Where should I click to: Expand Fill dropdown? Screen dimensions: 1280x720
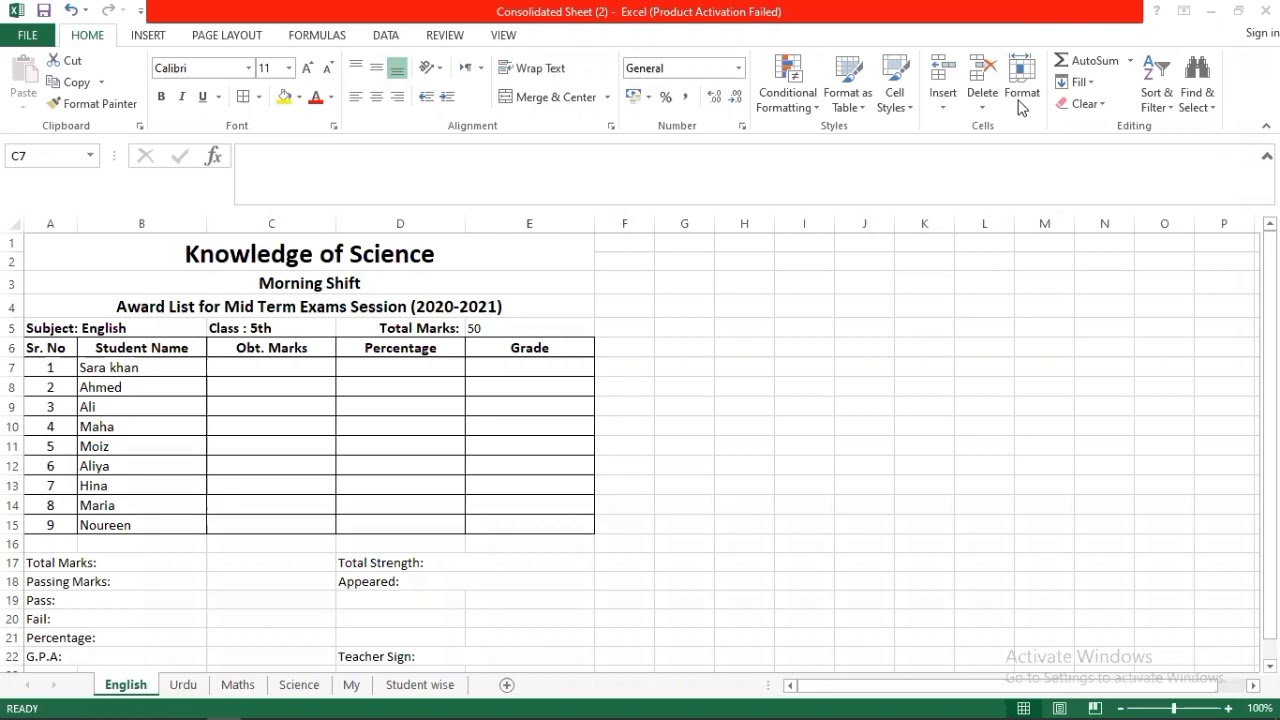(1091, 82)
